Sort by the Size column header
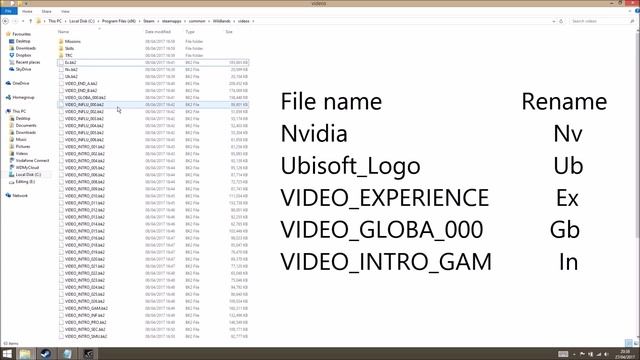Viewport: 640px width, 360px height. tap(229, 32)
